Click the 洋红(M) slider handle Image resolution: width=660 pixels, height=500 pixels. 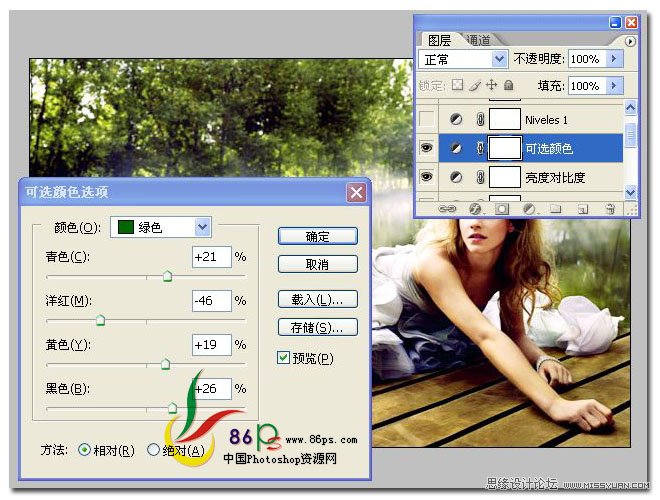pyautogui.click(x=100, y=320)
